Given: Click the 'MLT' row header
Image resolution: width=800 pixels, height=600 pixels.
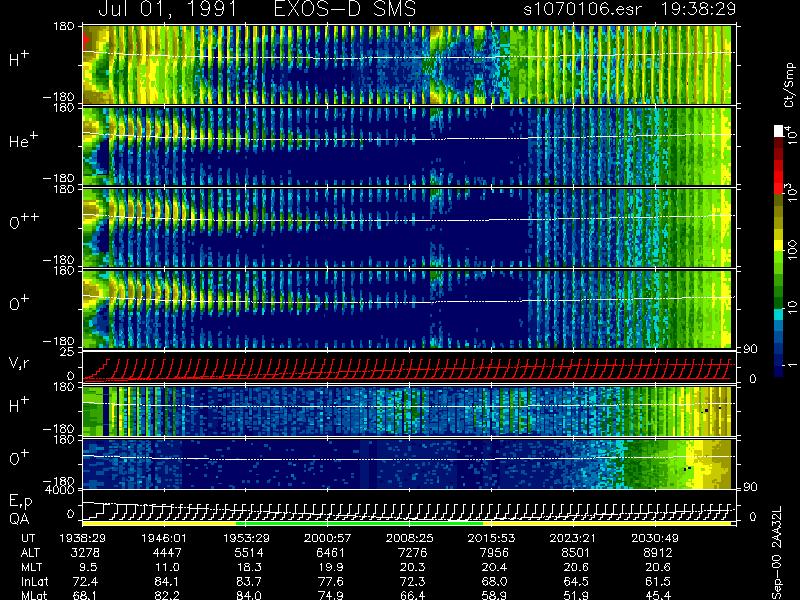Looking at the screenshot, I should tap(31, 567).
